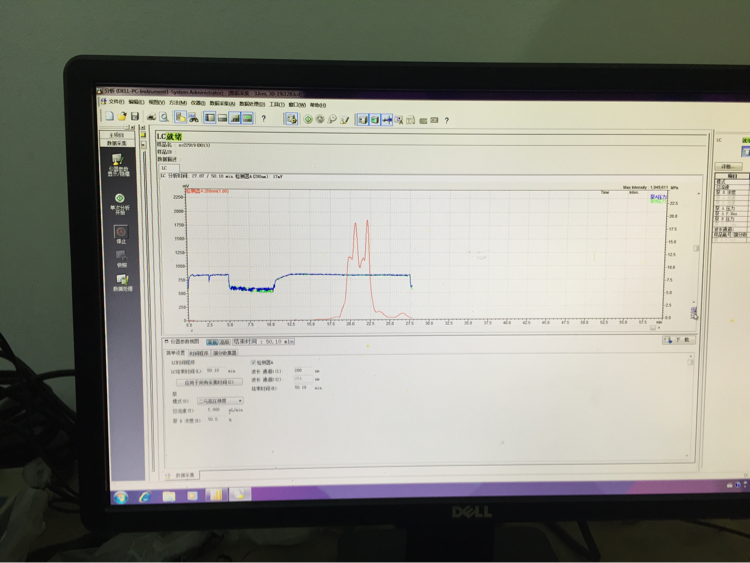This screenshot has width=750, height=563.
Task: Open 数据处理 data processing from sidebar
Action: 122,283
